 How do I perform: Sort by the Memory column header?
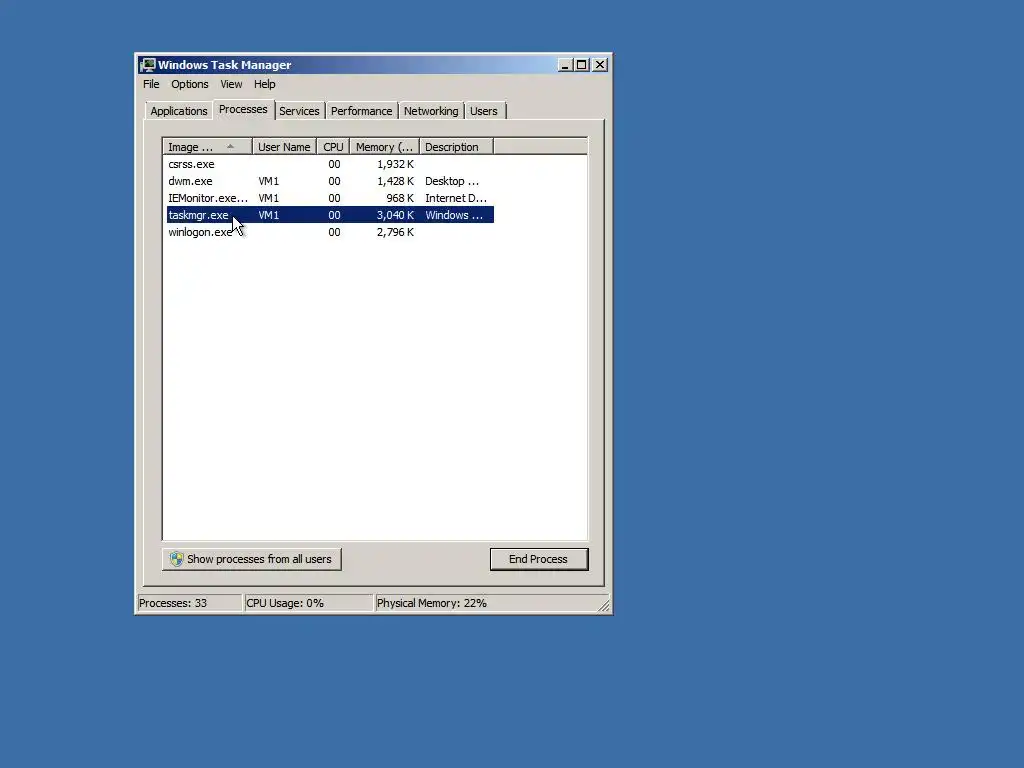tap(384, 147)
